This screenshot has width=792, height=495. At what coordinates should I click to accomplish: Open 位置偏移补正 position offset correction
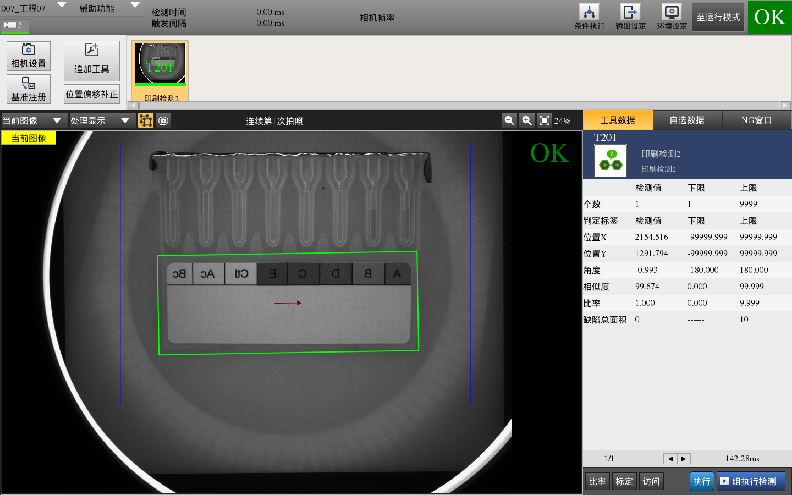click(91, 94)
